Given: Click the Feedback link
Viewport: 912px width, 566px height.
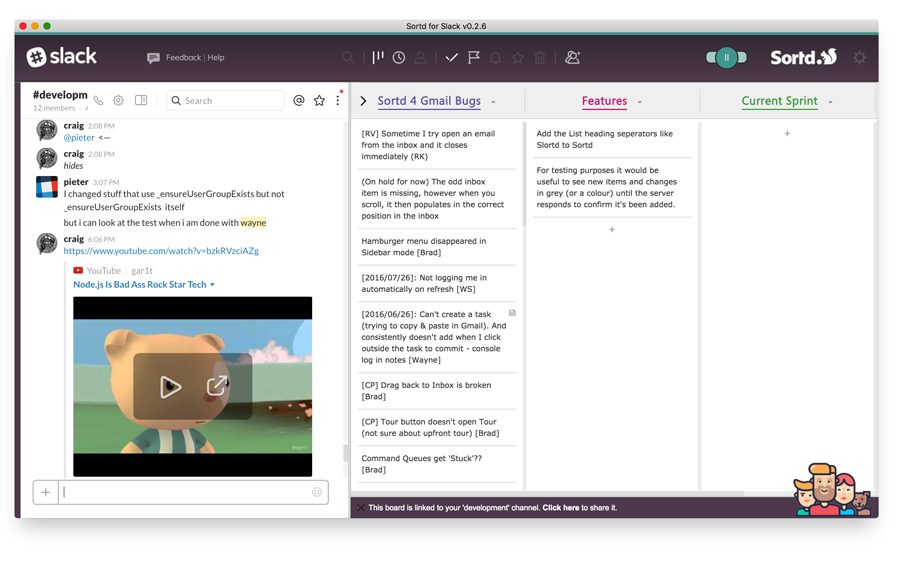Looking at the screenshot, I should point(183,58).
